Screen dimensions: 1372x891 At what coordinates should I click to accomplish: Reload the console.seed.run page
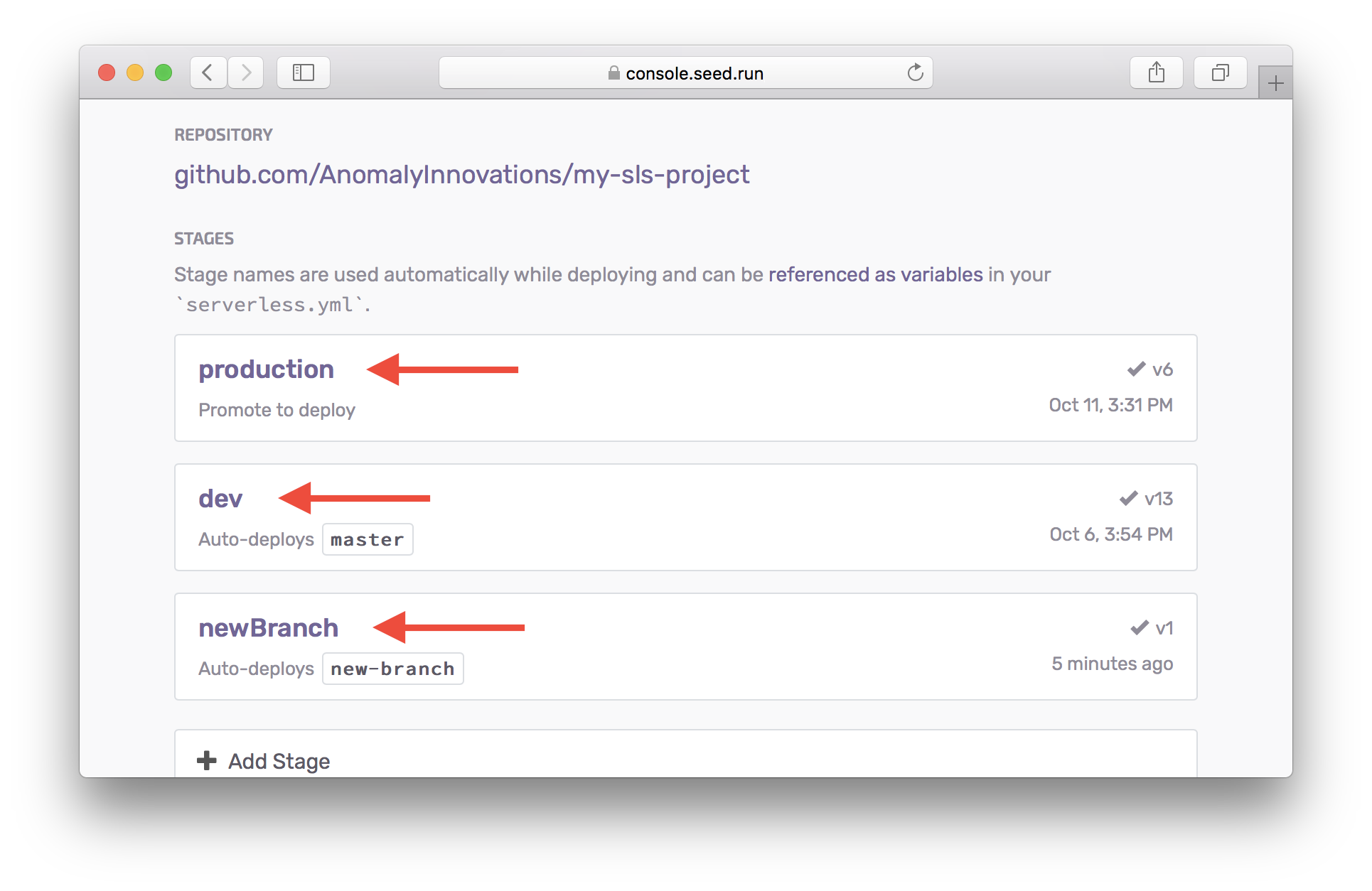coord(915,72)
